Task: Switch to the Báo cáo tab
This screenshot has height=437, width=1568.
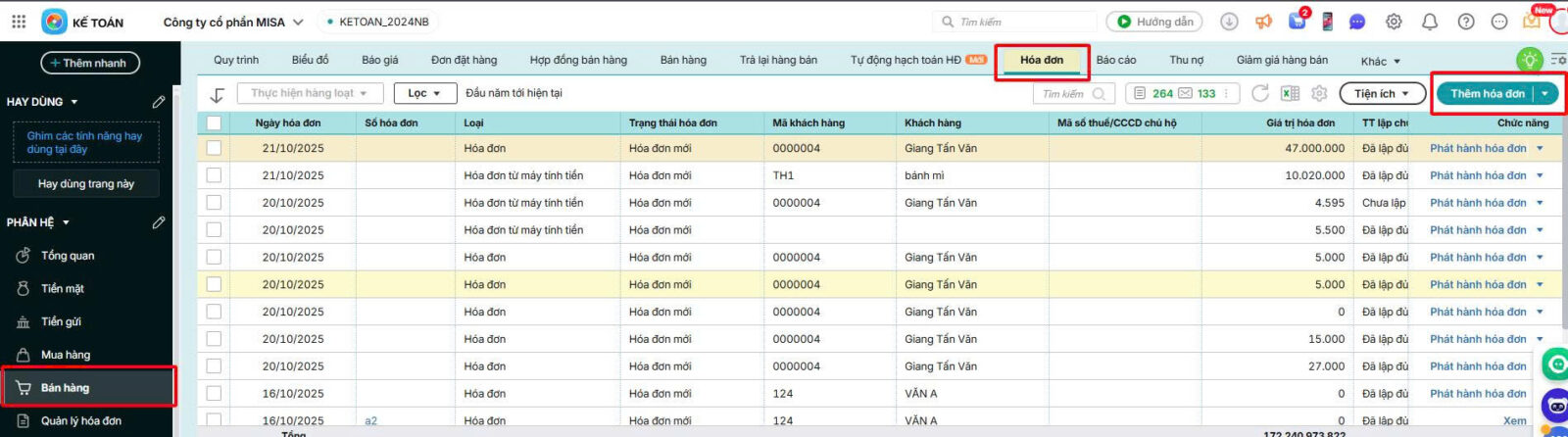Action: [1115, 60]
